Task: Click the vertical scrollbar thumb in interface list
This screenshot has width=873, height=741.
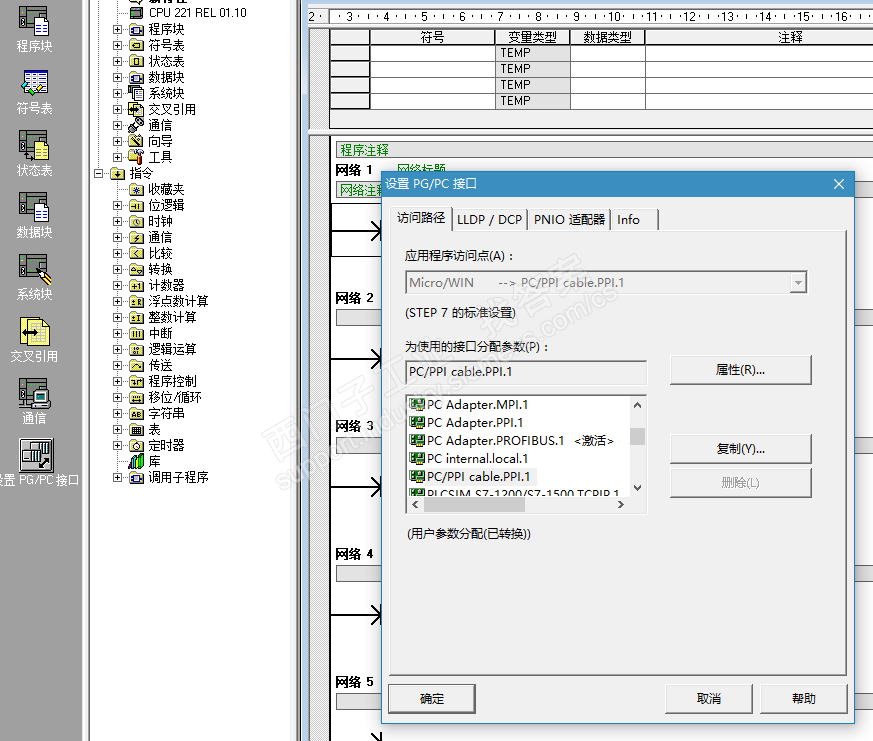Action: tap(637, 436)
